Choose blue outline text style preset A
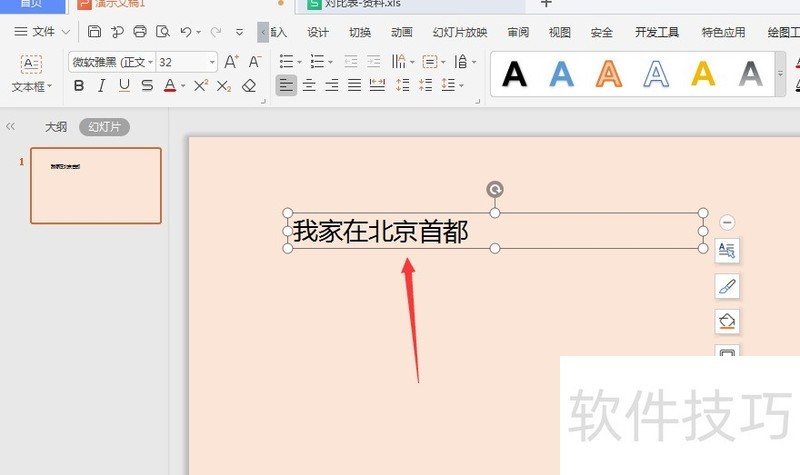The image size is (800, 475). tap(656, 74)
